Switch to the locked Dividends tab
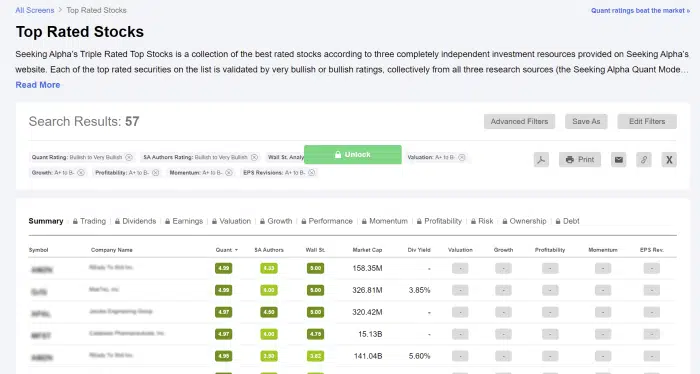The width and height of the screenshot is (700, 374). click(x=135, y=221)
